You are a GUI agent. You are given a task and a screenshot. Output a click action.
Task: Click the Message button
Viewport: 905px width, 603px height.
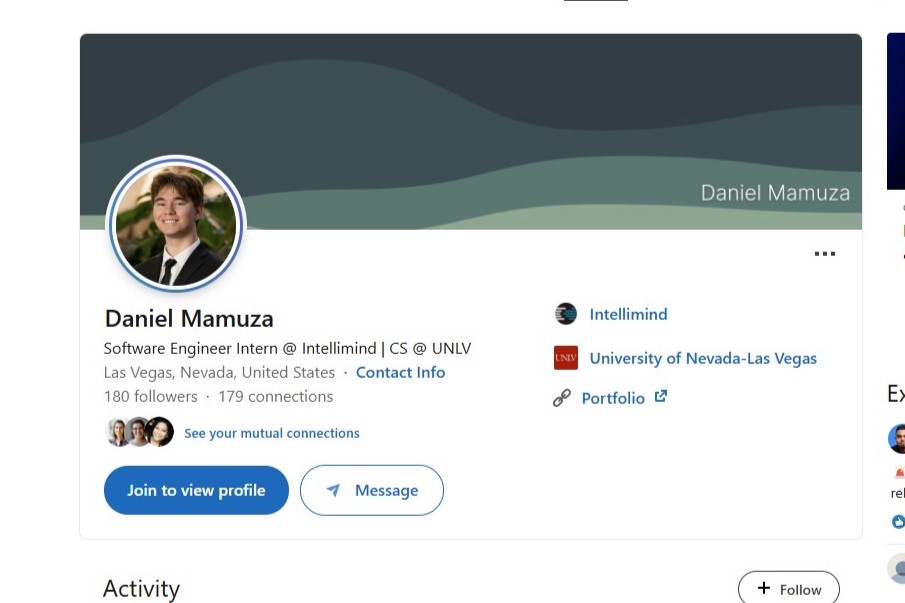click(x=372, y=490)
